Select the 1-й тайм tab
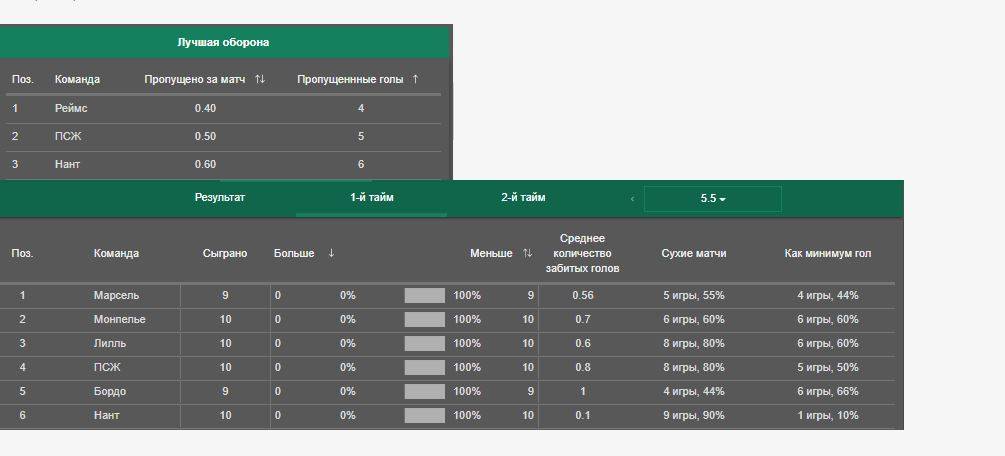This screenshot has height=456, width=1005. (372, 197)
